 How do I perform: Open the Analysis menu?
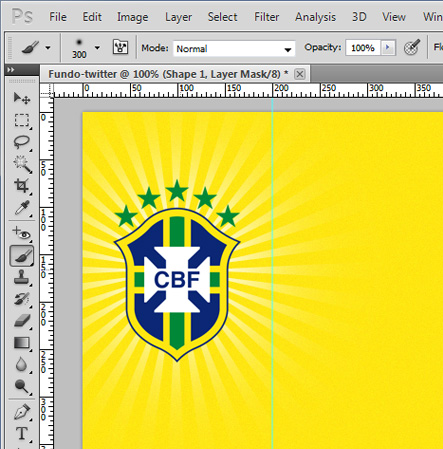pos(315,17)
